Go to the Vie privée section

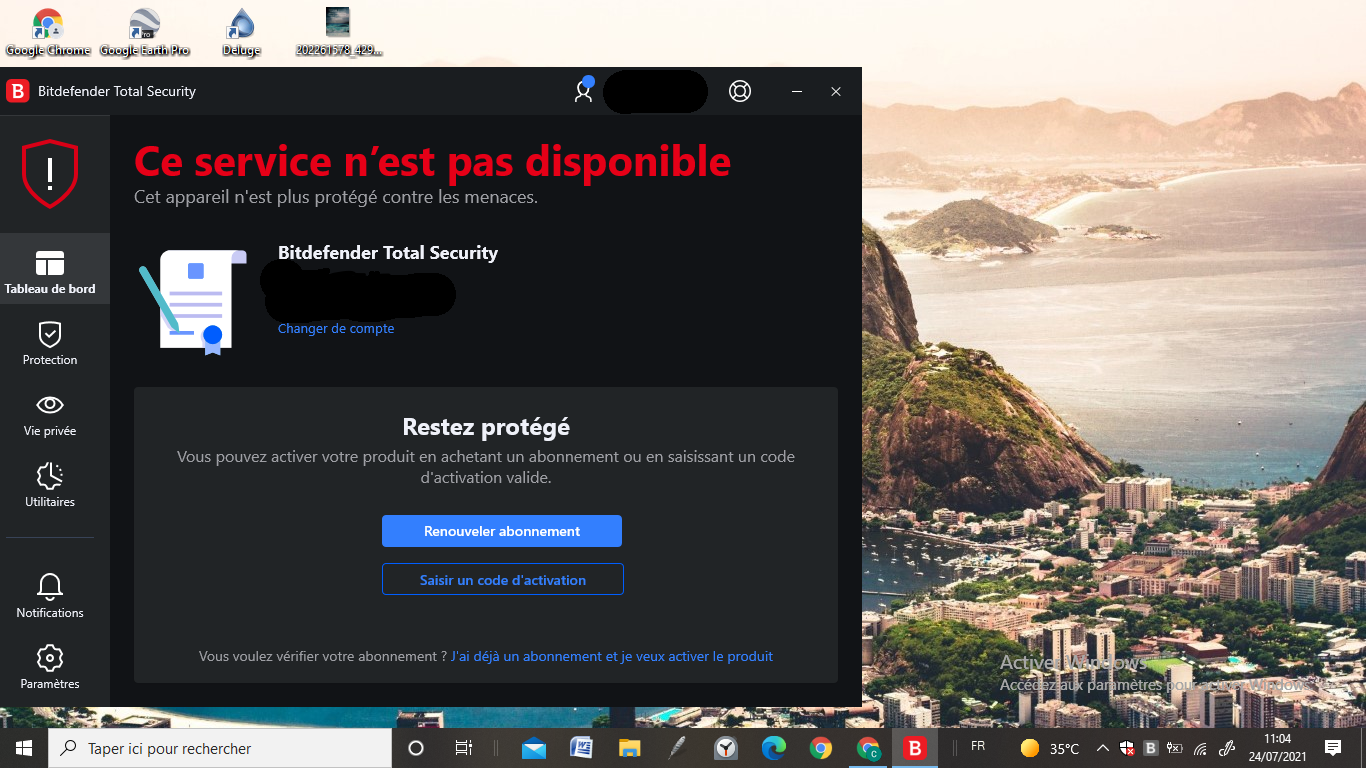50,414
